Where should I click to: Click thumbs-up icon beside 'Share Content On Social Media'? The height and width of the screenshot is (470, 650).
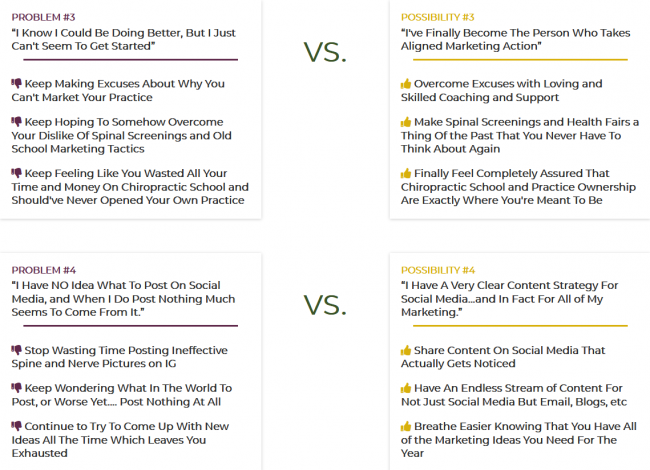[x=406, y=350]
